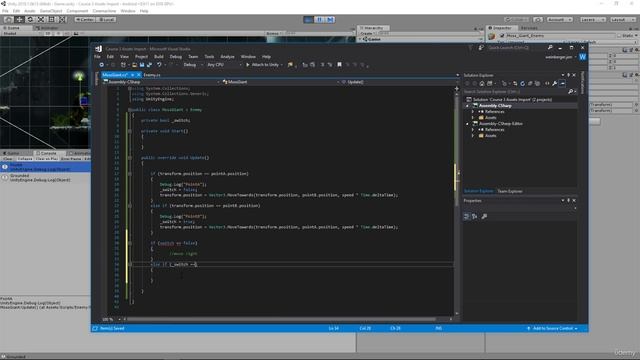Viewport: 640px width, 360px height.
Task: Select the Grounded log entry in Console
Action: pos(45,178)
